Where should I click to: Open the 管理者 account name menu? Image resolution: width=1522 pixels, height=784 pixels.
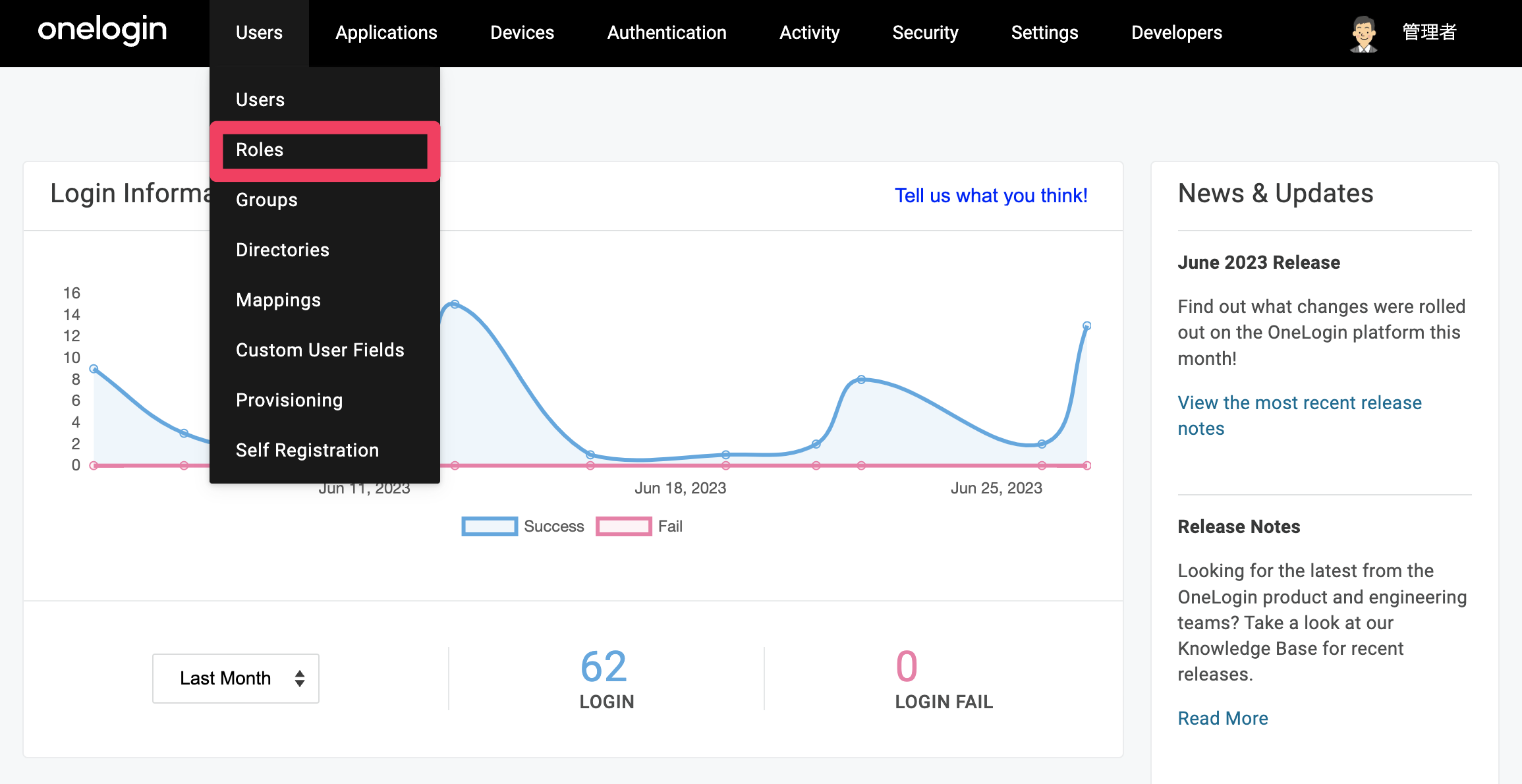point(1429,32)
